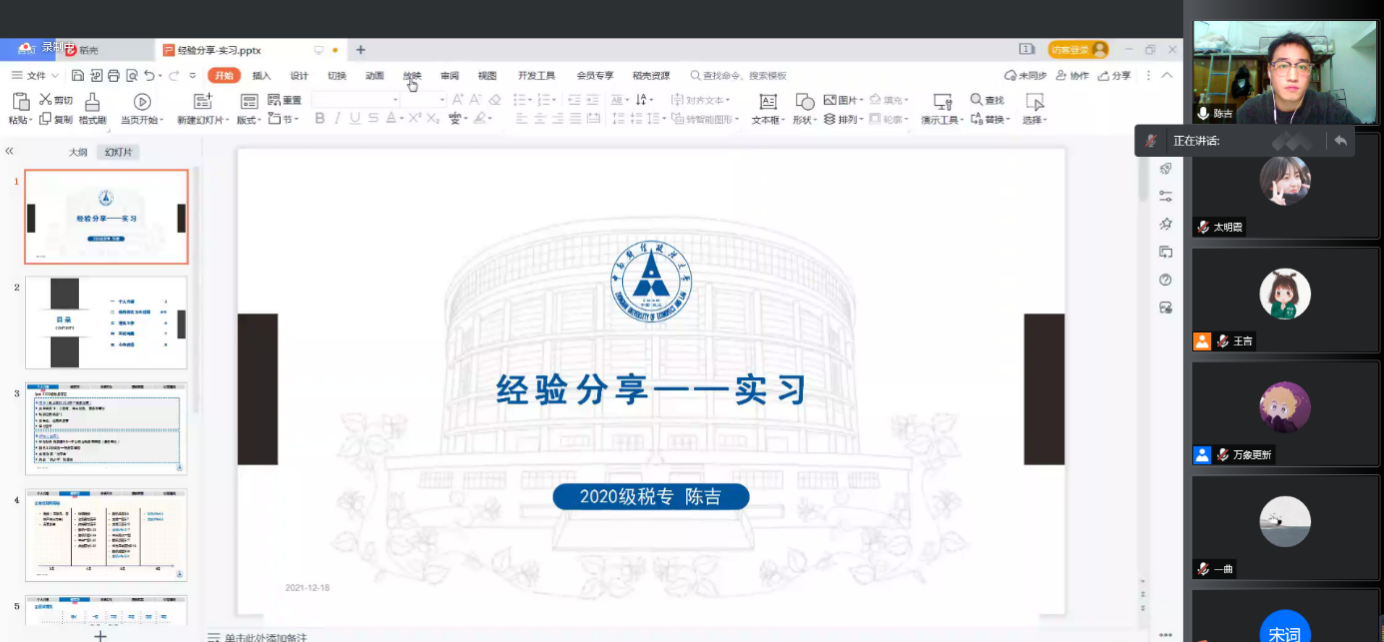Open the font name dropdown
Viewport: 1384px width, 642px height.
click(395, 100)
